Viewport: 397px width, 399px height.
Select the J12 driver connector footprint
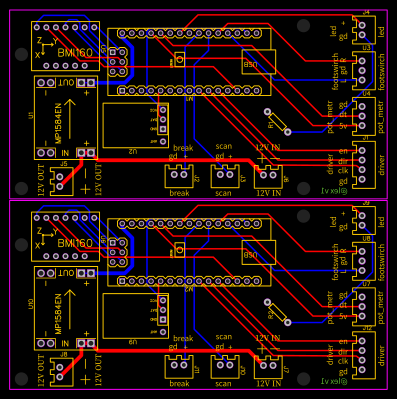pos(364,355)
